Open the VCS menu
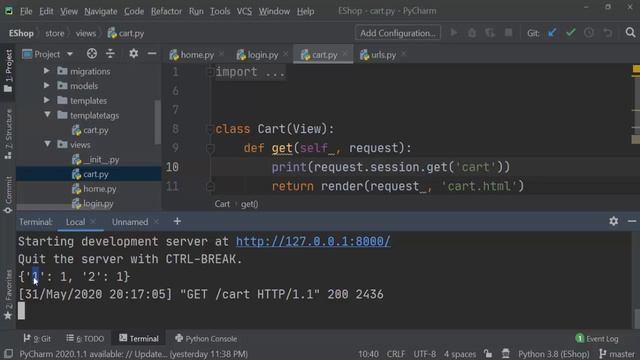The height and width of the screenshot is (360, 640). (x=244, y=11)
